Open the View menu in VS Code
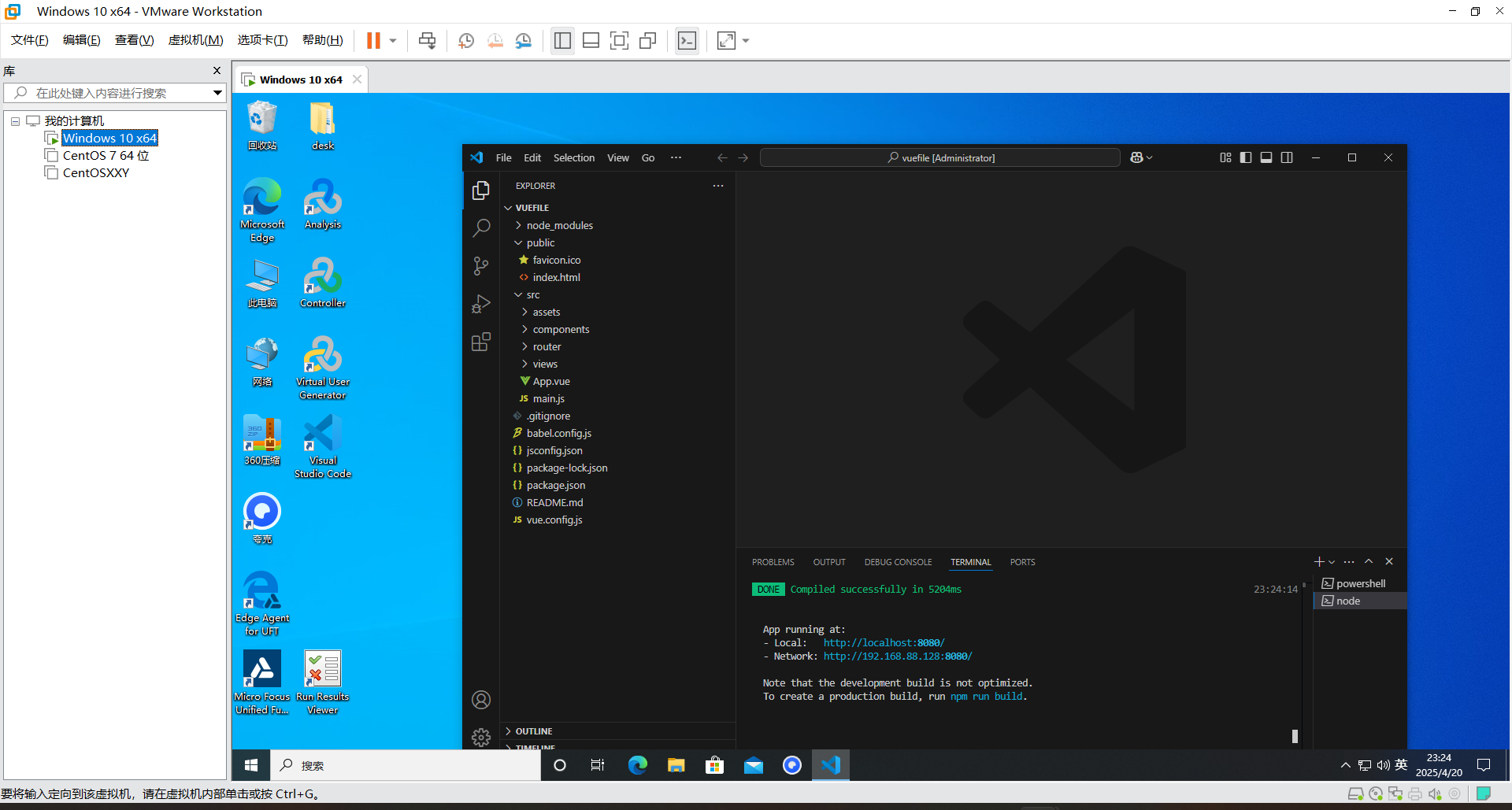Viewport: 1512px width, 810px height. [618, 157]
